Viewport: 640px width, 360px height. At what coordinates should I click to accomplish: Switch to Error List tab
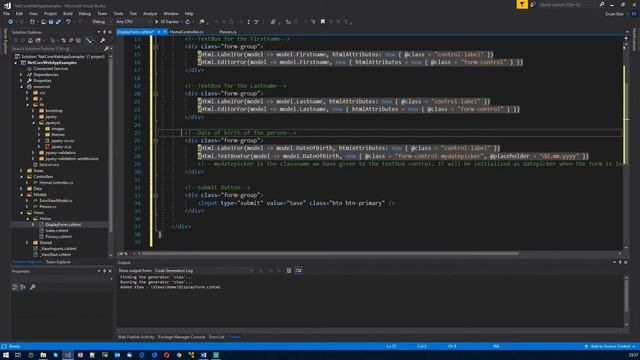click(217, 337)
